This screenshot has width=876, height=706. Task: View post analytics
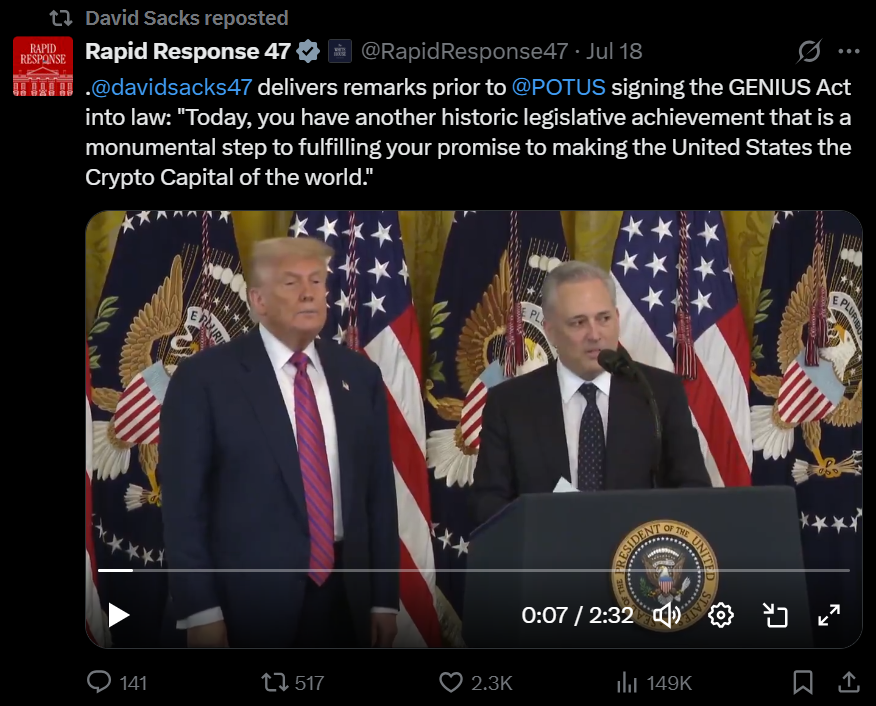coord(628,682)
